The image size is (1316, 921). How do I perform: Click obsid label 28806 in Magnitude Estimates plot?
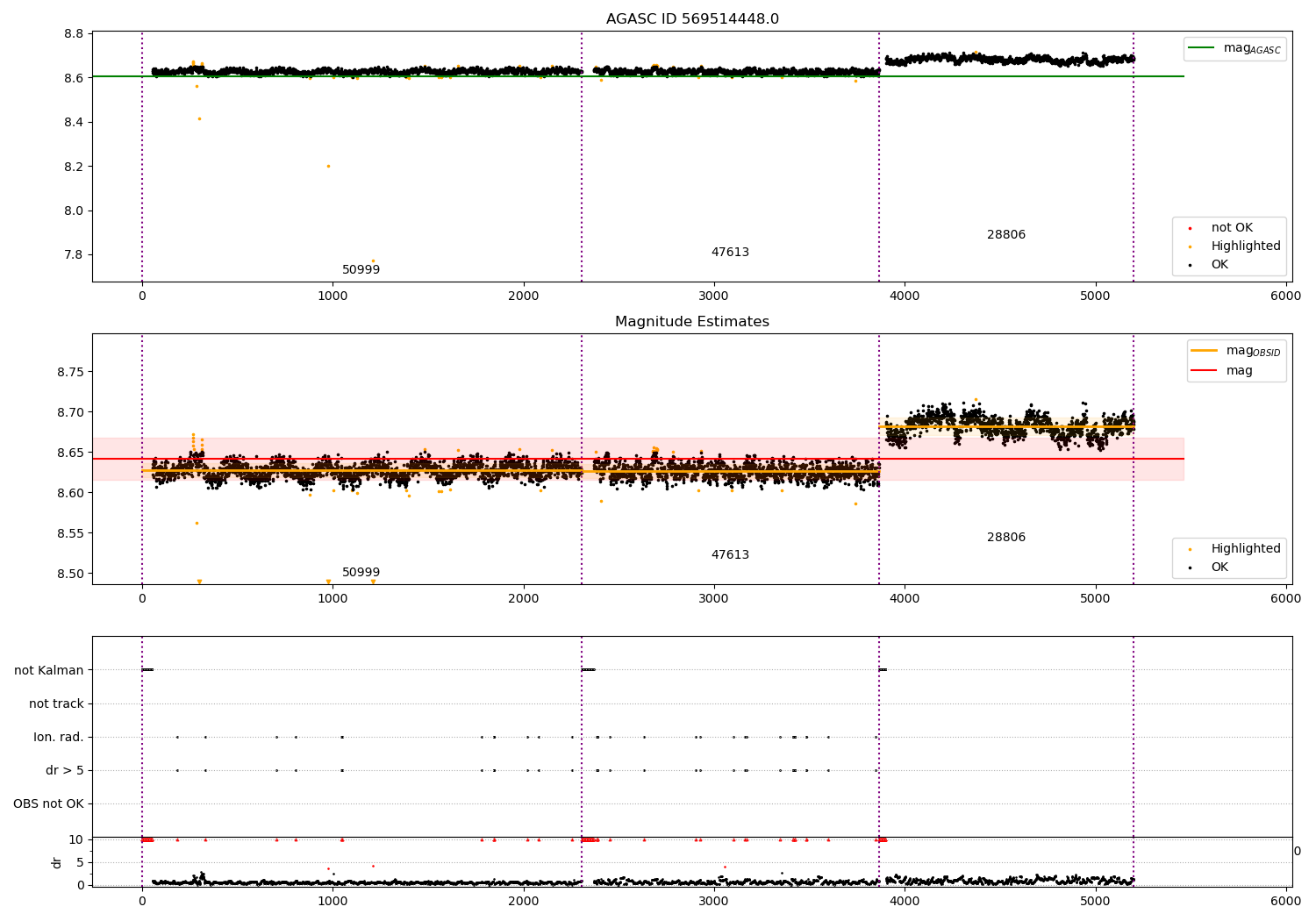[1005, 537]
